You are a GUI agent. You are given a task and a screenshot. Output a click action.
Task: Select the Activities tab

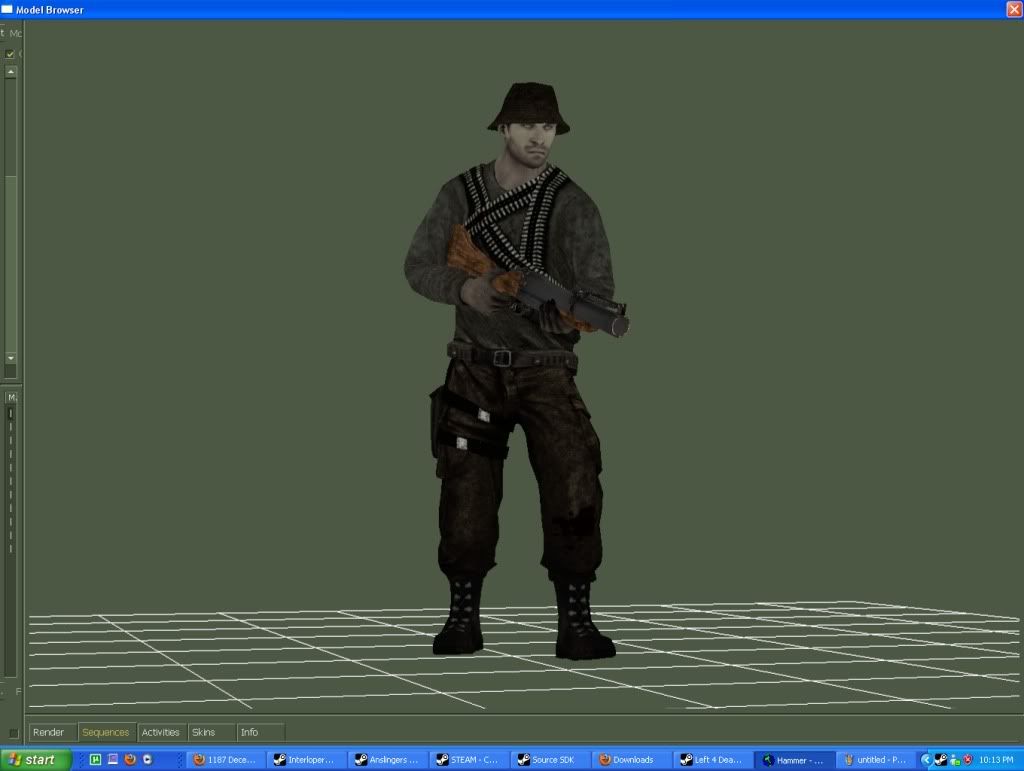161,732
